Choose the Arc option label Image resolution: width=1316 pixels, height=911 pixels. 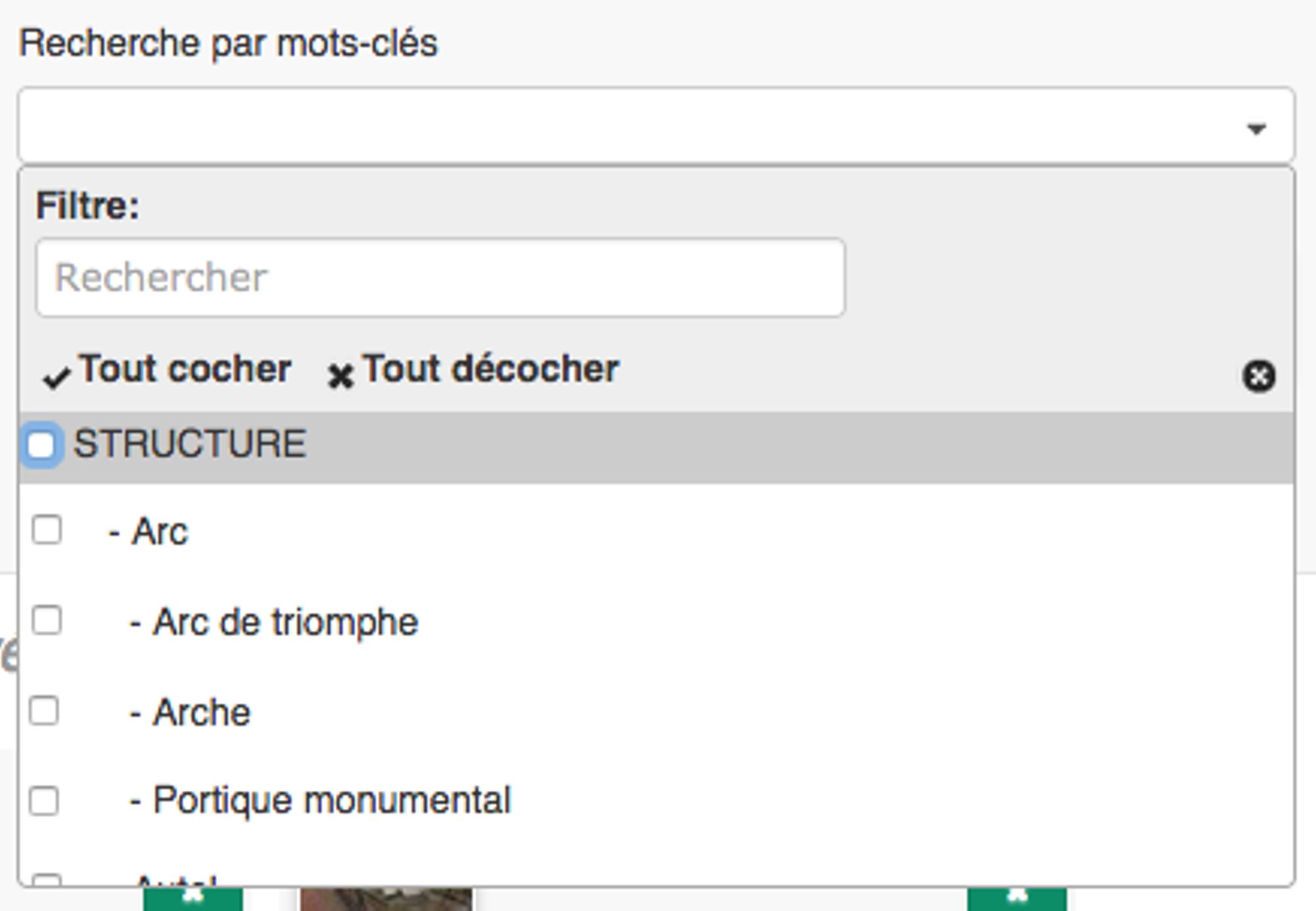coord(160,531)
